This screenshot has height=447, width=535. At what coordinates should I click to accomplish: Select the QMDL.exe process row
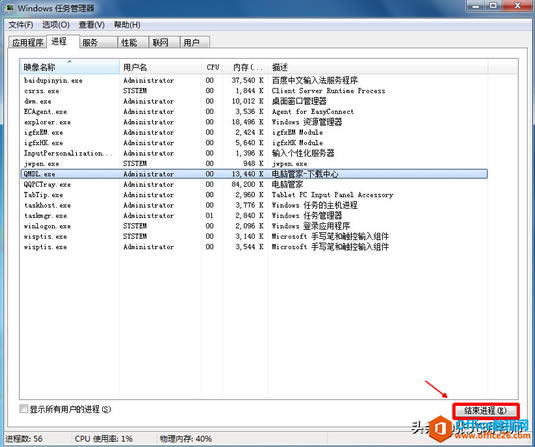point(254,174)
